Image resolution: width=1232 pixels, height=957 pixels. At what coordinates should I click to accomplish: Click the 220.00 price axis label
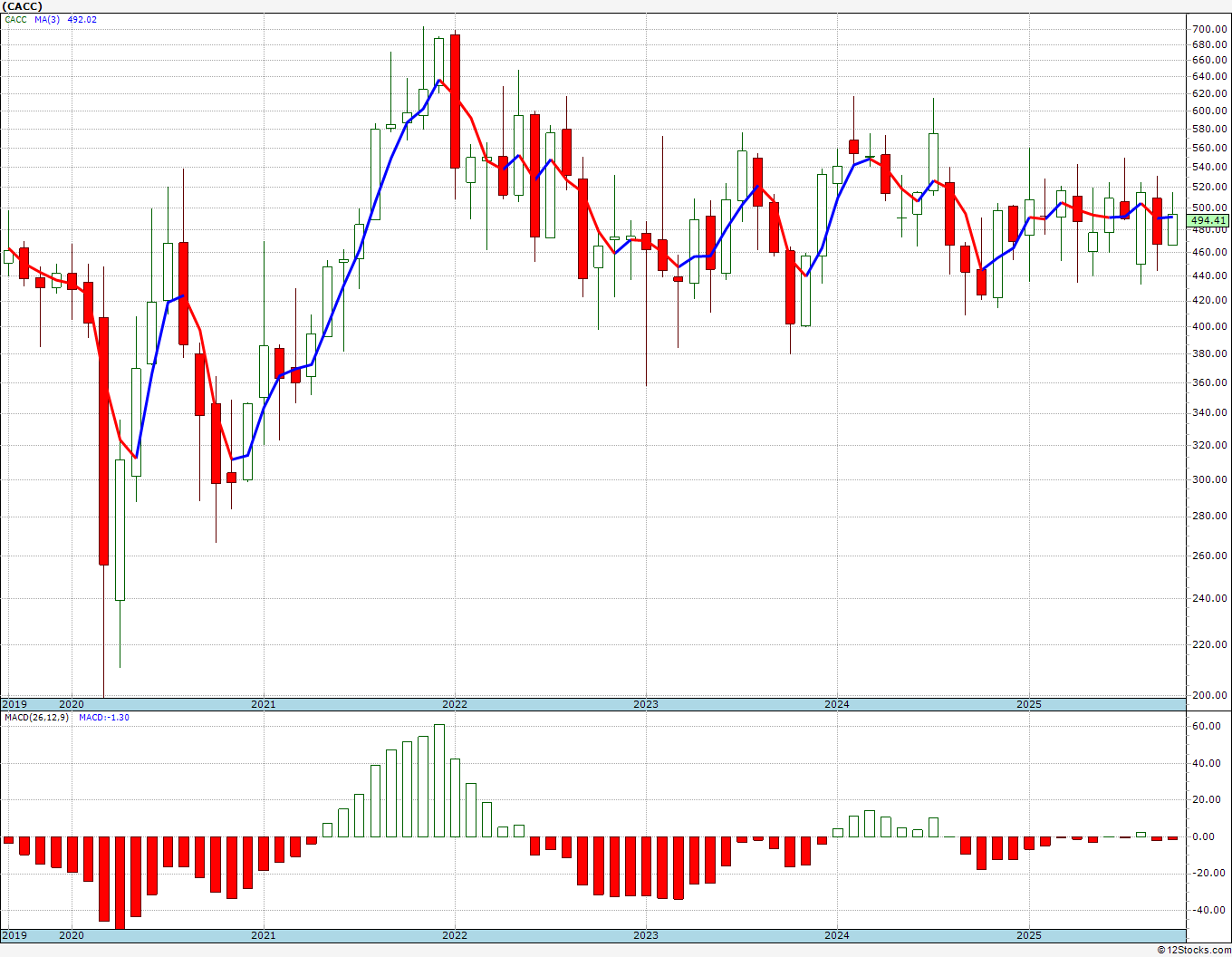[1210, 644]
